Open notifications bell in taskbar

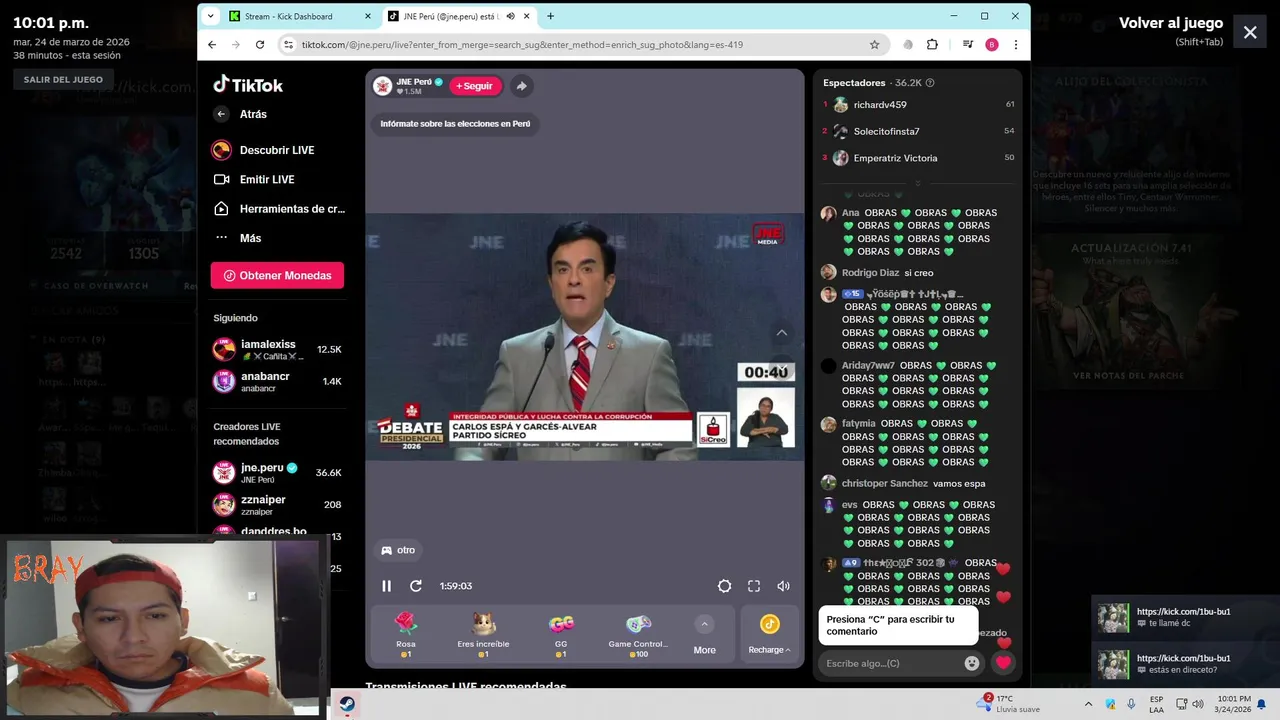pos(1261,704)
